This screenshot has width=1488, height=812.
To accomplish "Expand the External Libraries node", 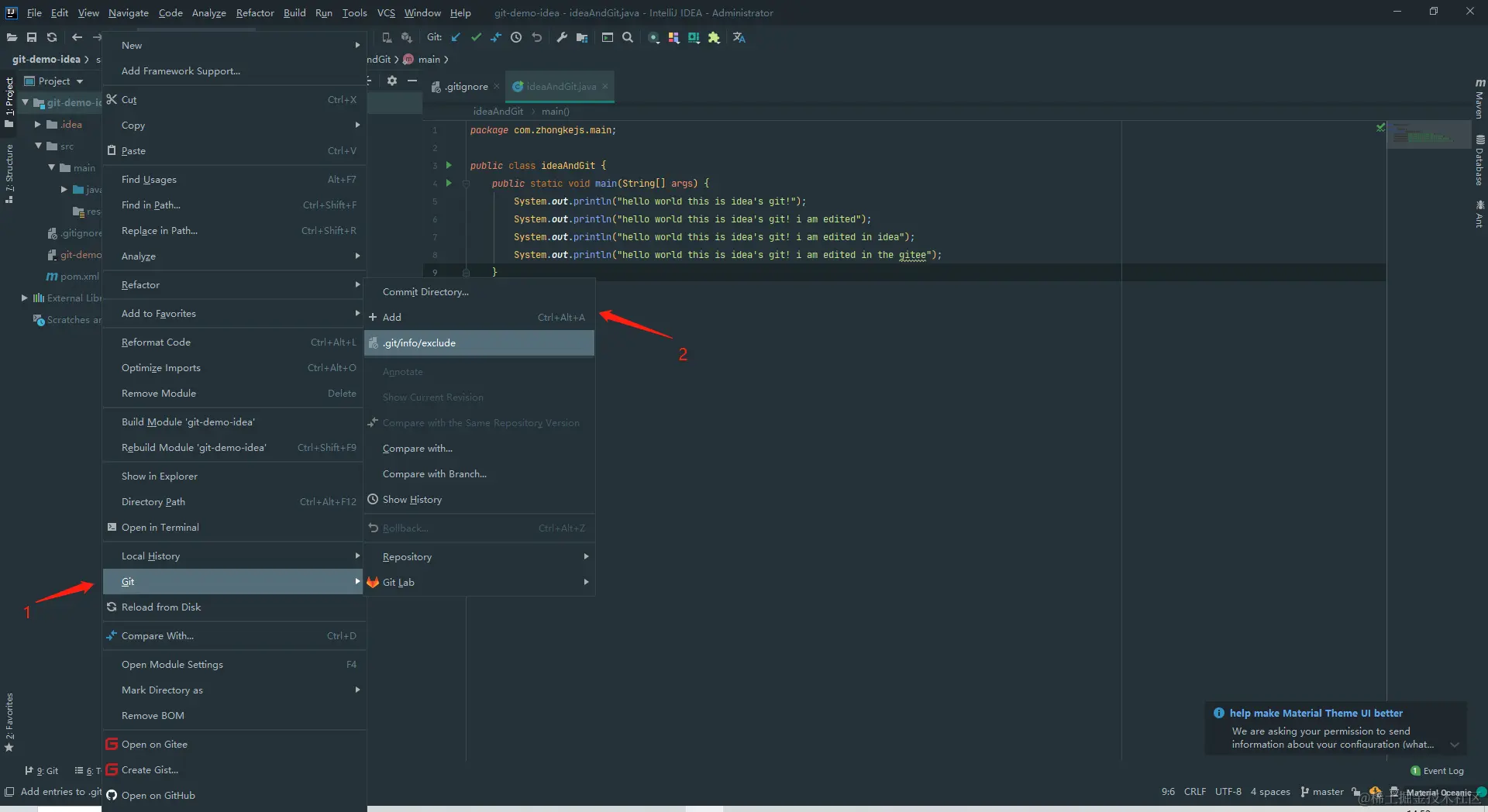I will pos(24,298).
